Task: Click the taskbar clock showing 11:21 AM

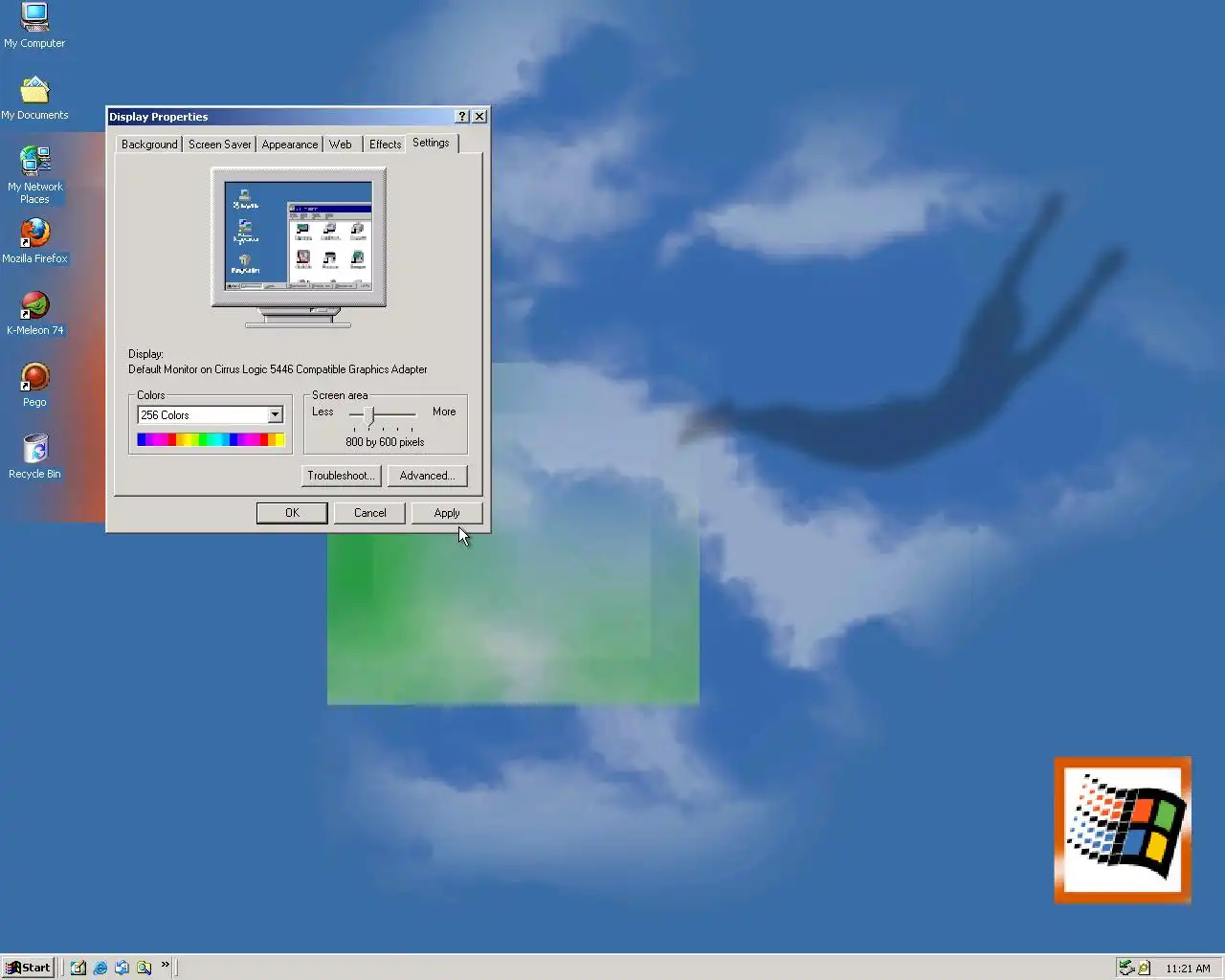Action: coord(1188,969)
